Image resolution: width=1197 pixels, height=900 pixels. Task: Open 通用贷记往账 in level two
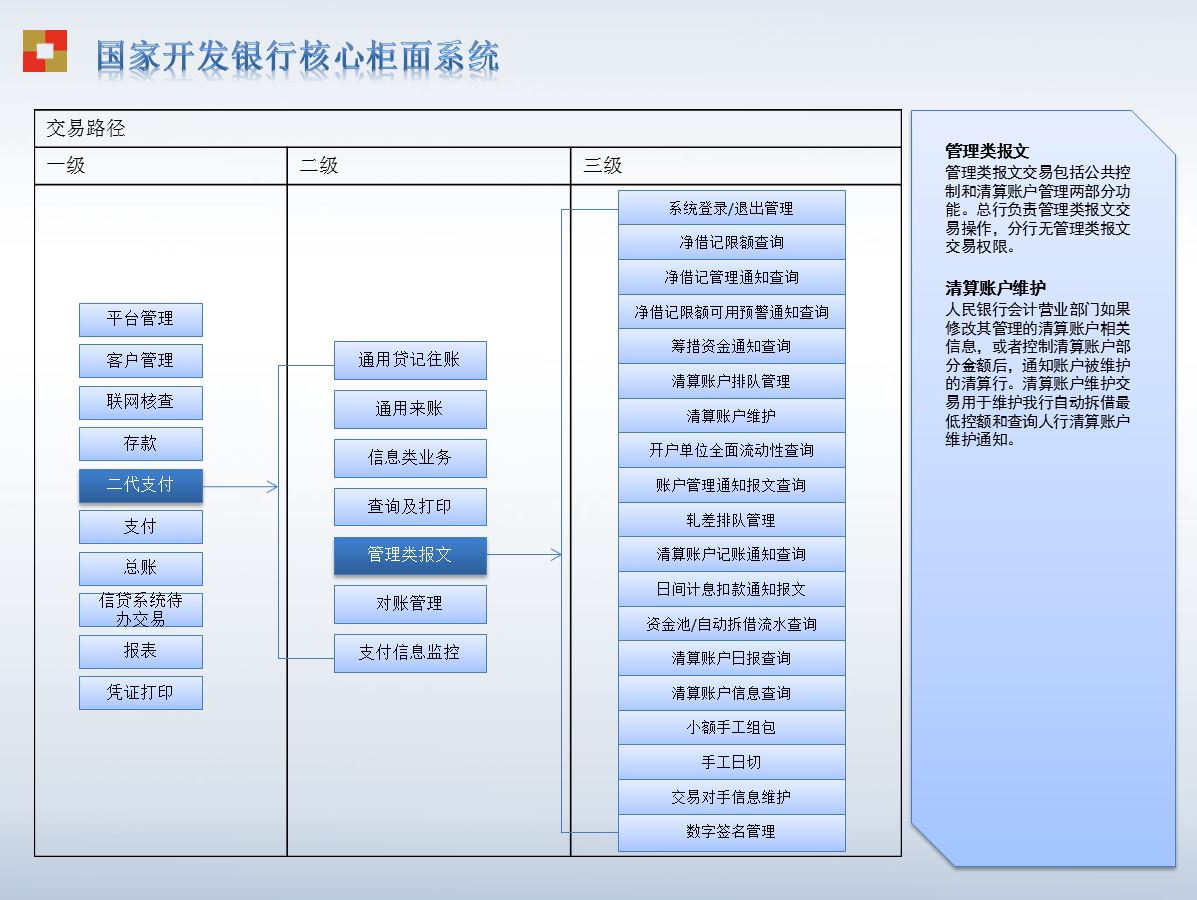[410, 360]
